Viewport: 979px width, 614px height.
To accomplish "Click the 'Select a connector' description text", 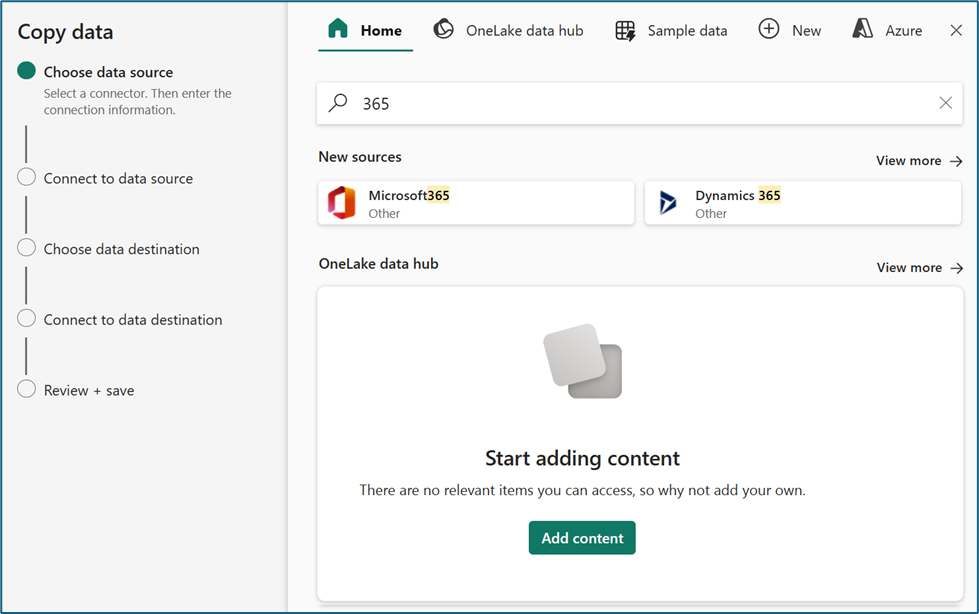I will click(137, 102).
